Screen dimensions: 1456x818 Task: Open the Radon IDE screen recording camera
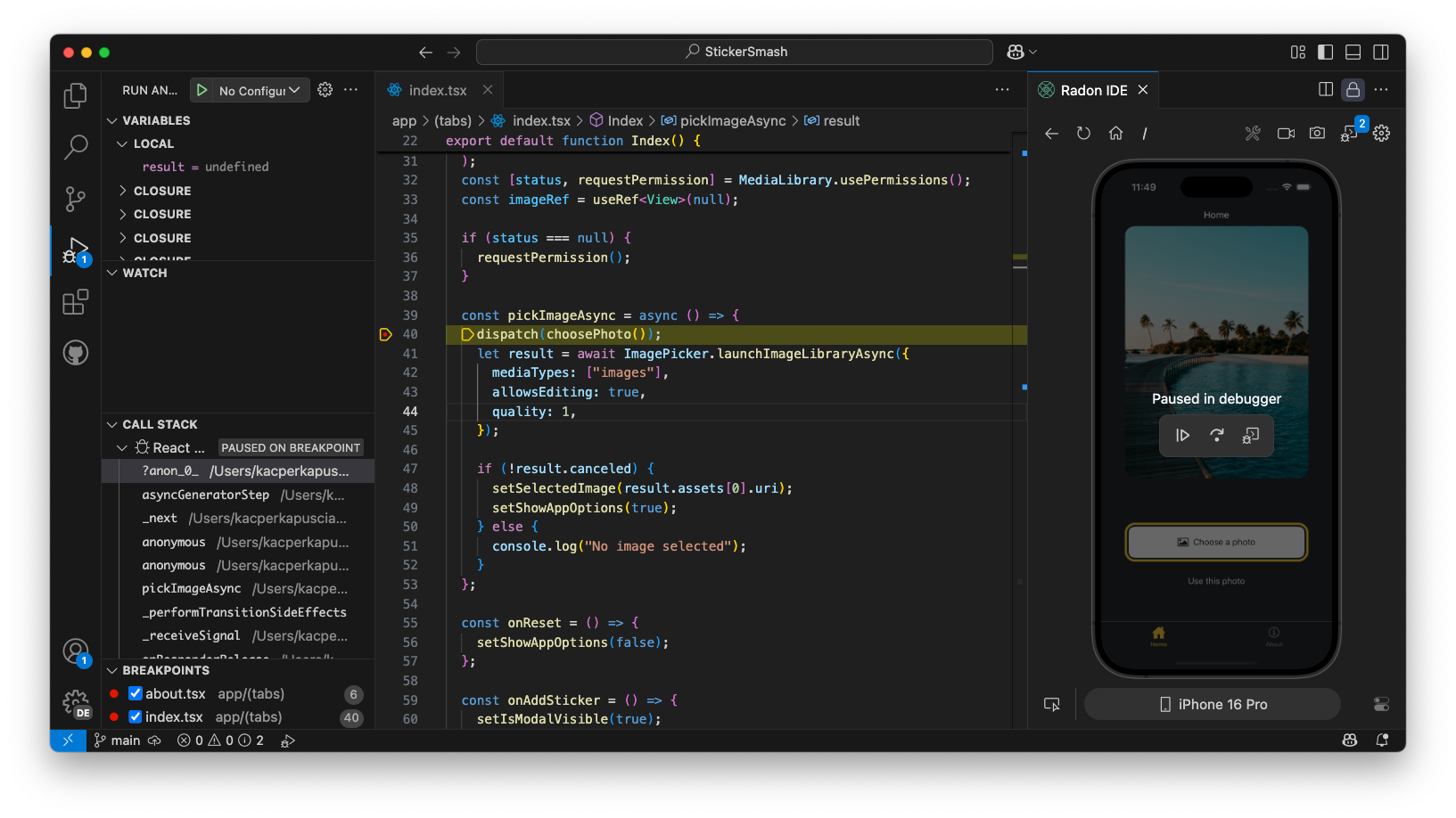click(x=1286, y=134)
